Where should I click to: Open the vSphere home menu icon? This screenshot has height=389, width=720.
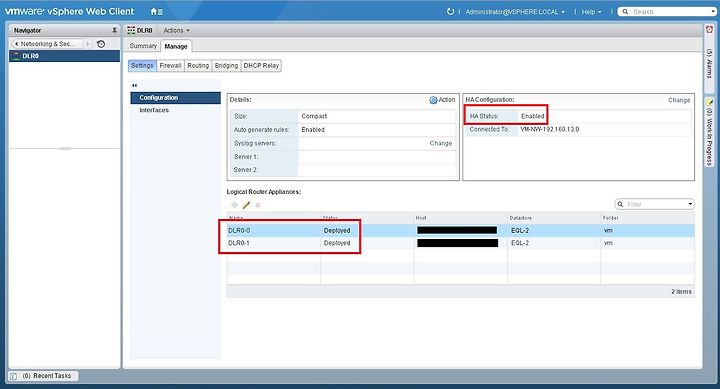tap(157, 11)
